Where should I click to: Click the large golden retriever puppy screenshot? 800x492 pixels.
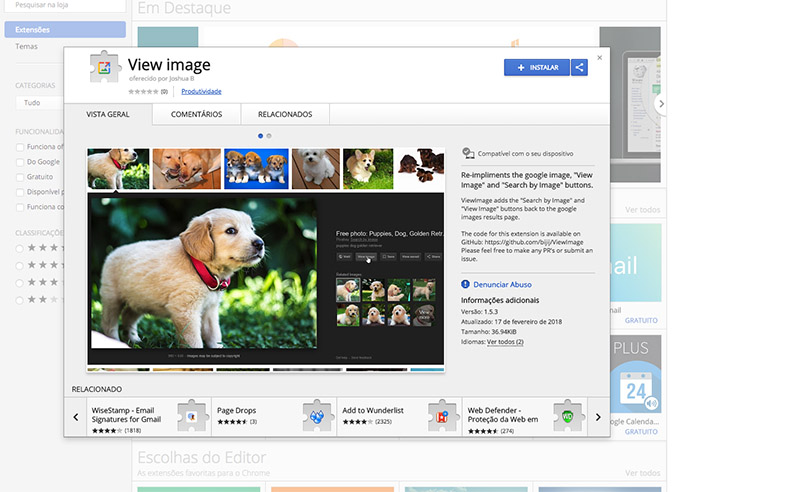tap(204, 274)
